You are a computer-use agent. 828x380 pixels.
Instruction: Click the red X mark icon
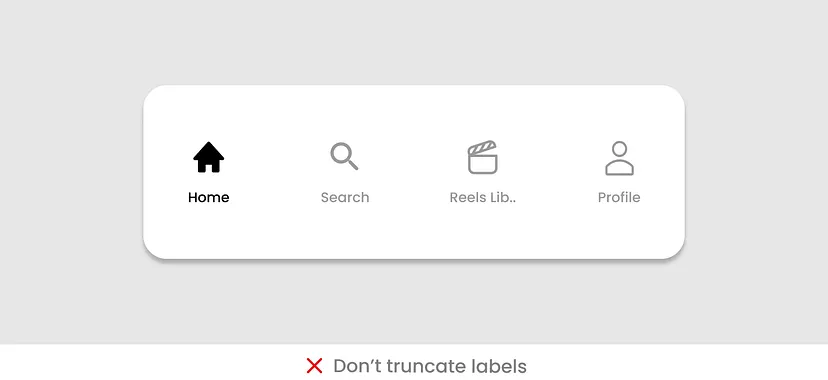(314, 366)
